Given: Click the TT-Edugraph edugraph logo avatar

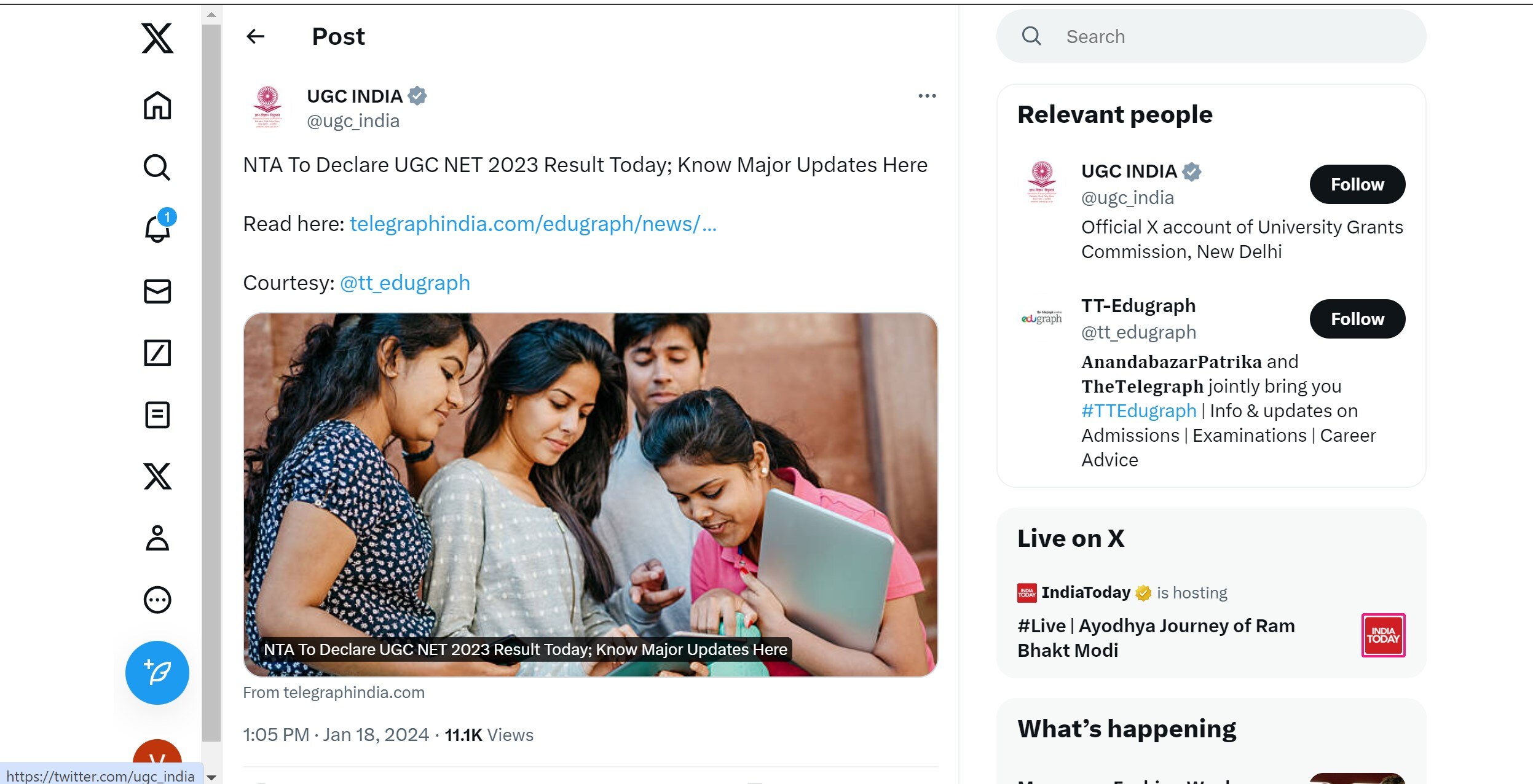Looking at the screenshot, I should [1041, 318].
